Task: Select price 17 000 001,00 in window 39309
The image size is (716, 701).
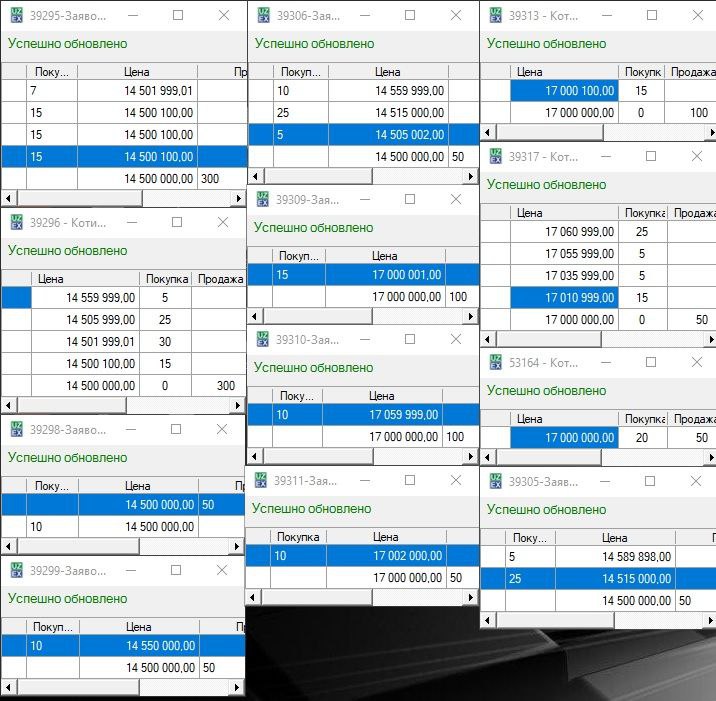Action: (x=385, y=274)
